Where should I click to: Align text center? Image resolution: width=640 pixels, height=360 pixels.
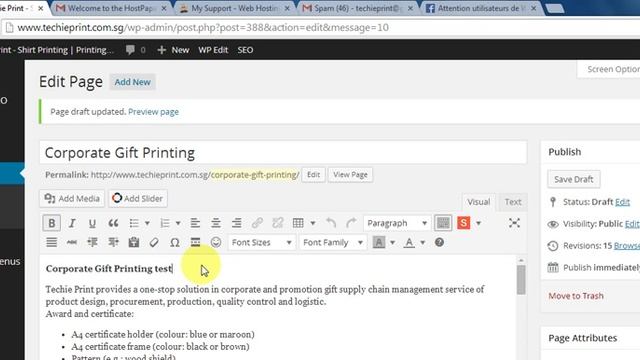tap(216, 223)
